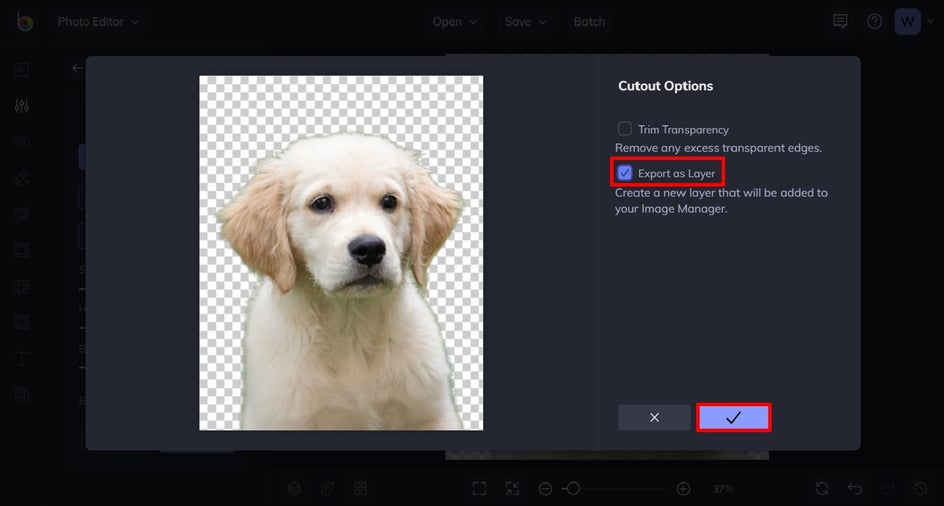
Task: Open the Graphics shapes icon in sidebar
Action: click(22, 286)
